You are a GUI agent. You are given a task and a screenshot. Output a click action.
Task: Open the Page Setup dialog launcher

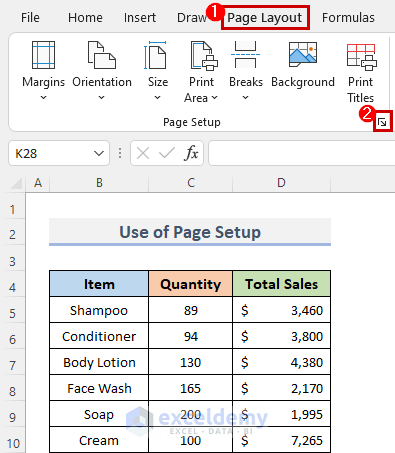[x=382, y=122]
